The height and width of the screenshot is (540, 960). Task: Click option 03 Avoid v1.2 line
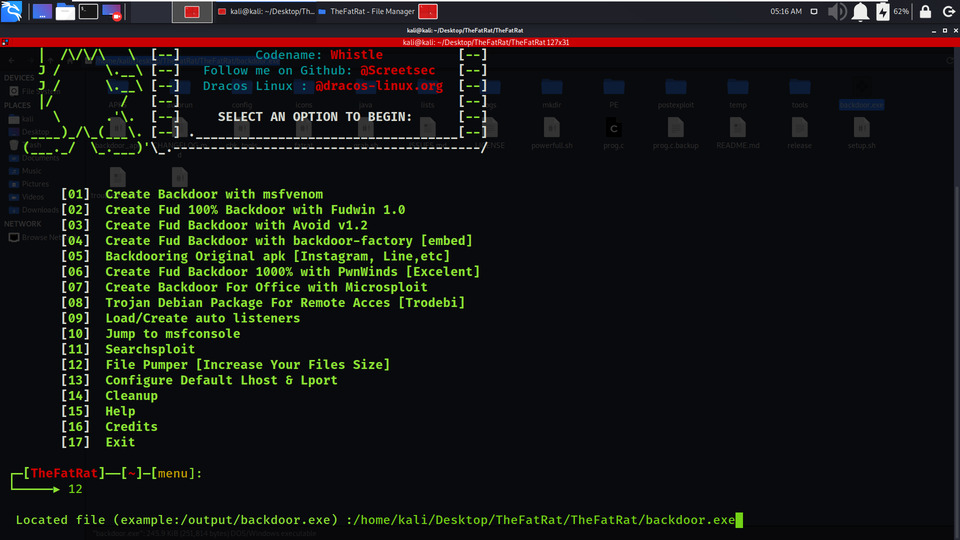point(214,225)
